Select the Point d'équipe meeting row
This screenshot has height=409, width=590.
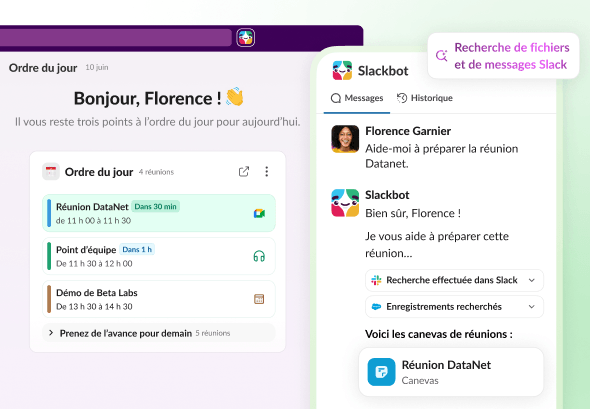pos(159,256)
